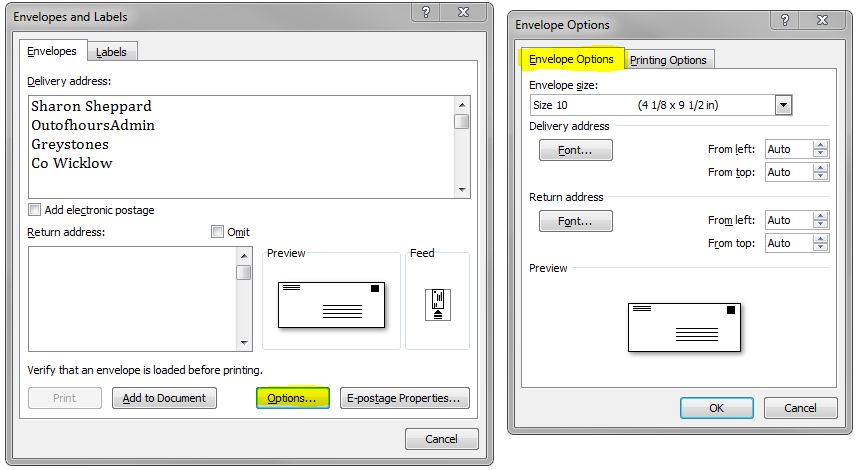Click Return address From left Auto field
This screenshot has width=859, height=470.
[x=789, y=220]
